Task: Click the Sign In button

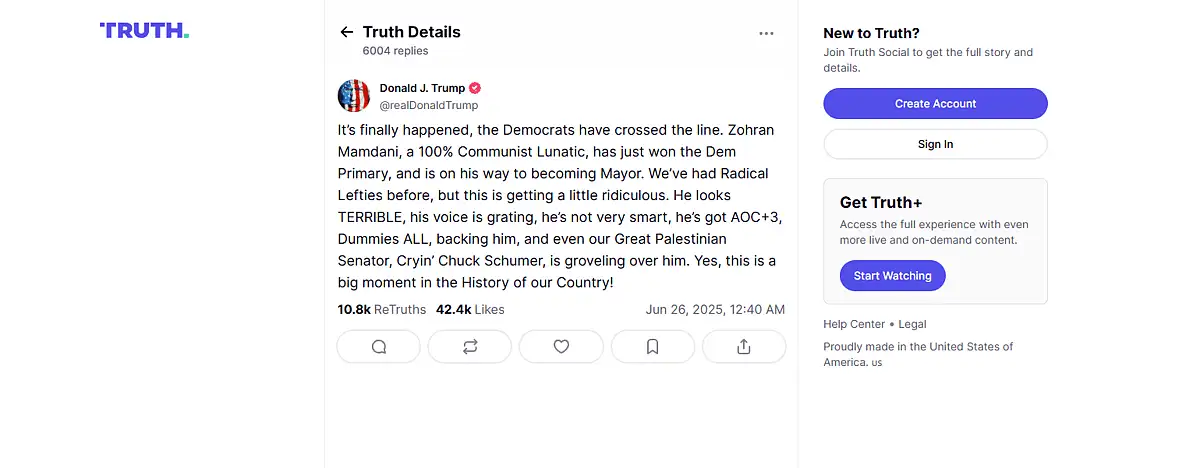Action: point(935,144)
